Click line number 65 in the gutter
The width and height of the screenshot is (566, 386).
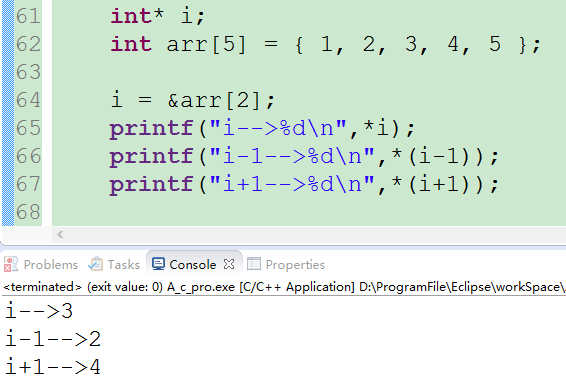(28, 128)
